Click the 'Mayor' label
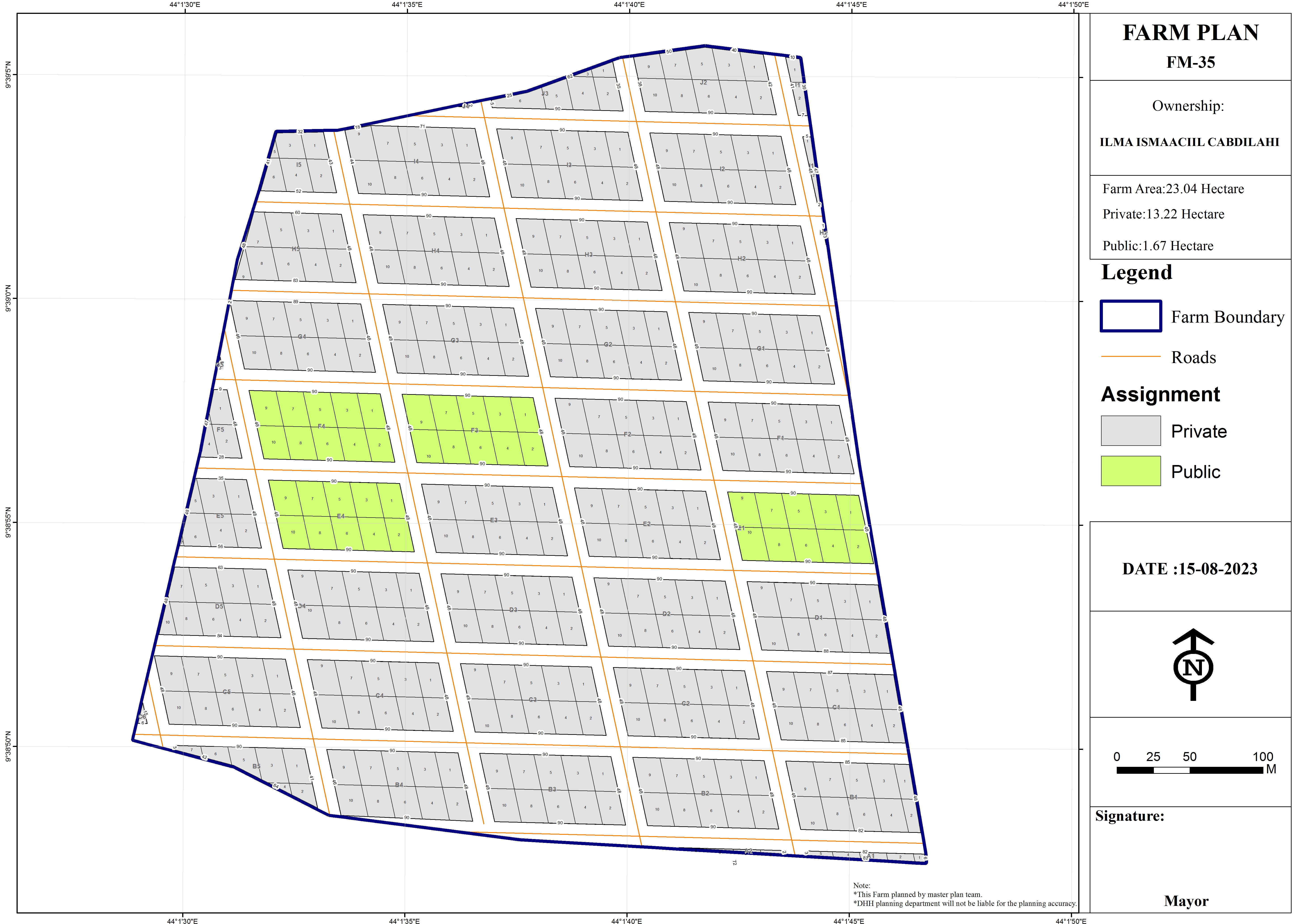 (1186, 901)
